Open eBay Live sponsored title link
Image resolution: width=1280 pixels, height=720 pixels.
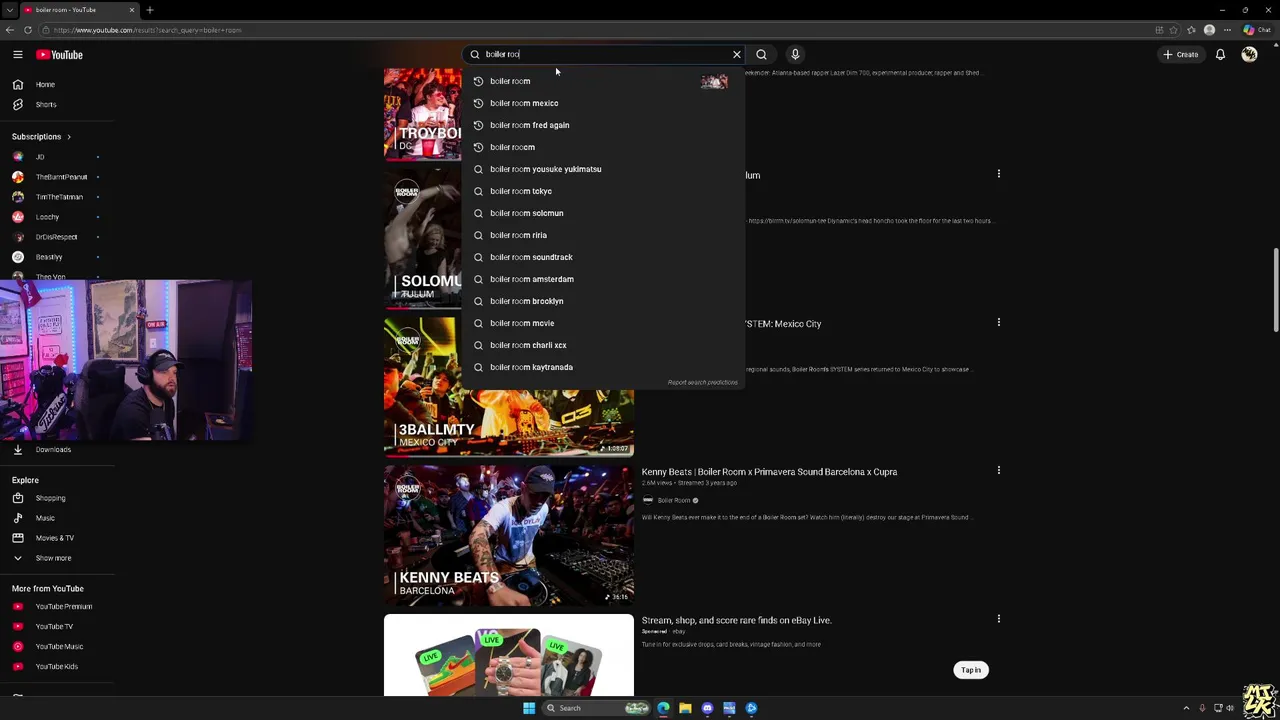click(x=736, y=620)
